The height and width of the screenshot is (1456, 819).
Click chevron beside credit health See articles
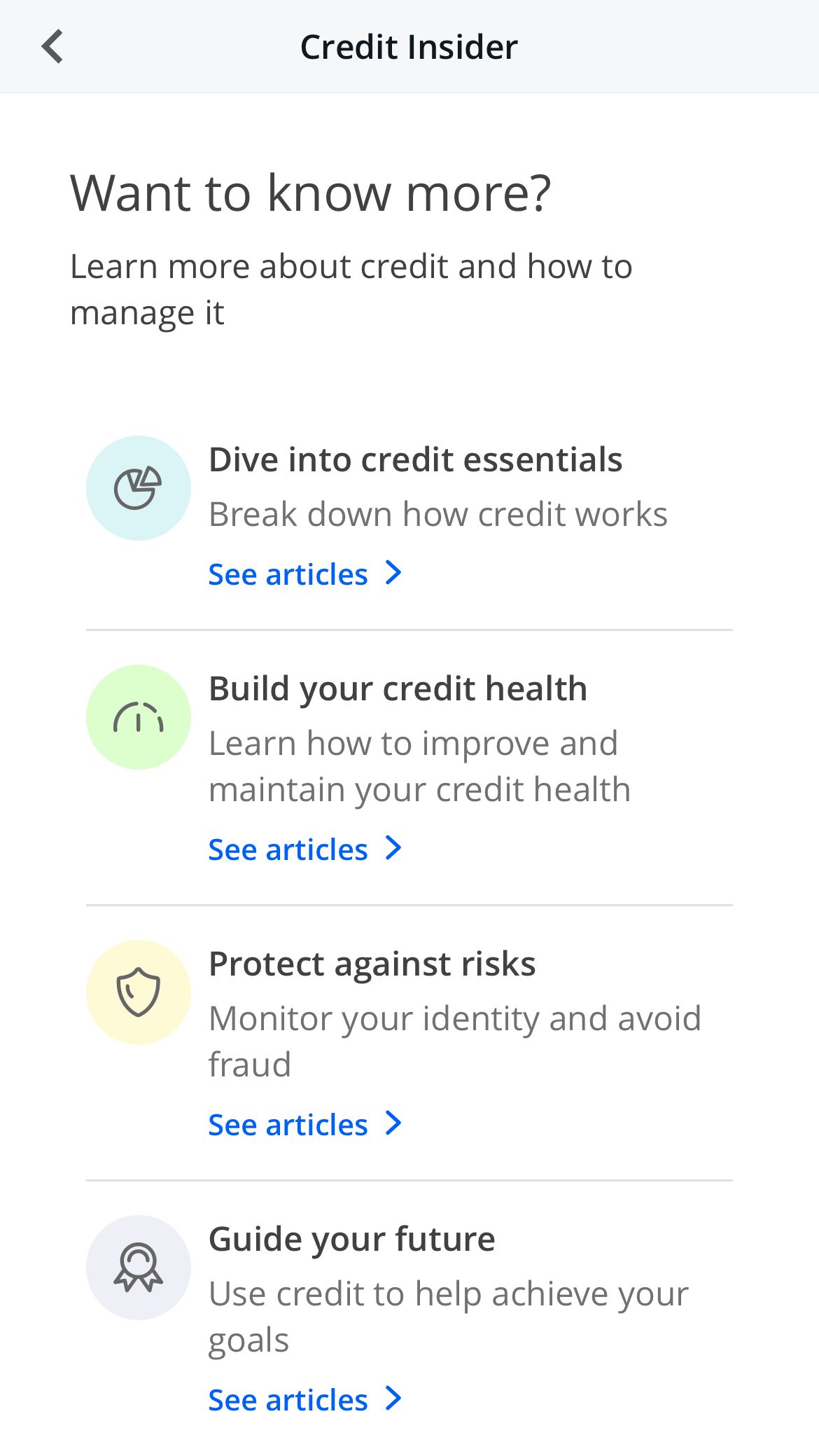click(394, 848)
